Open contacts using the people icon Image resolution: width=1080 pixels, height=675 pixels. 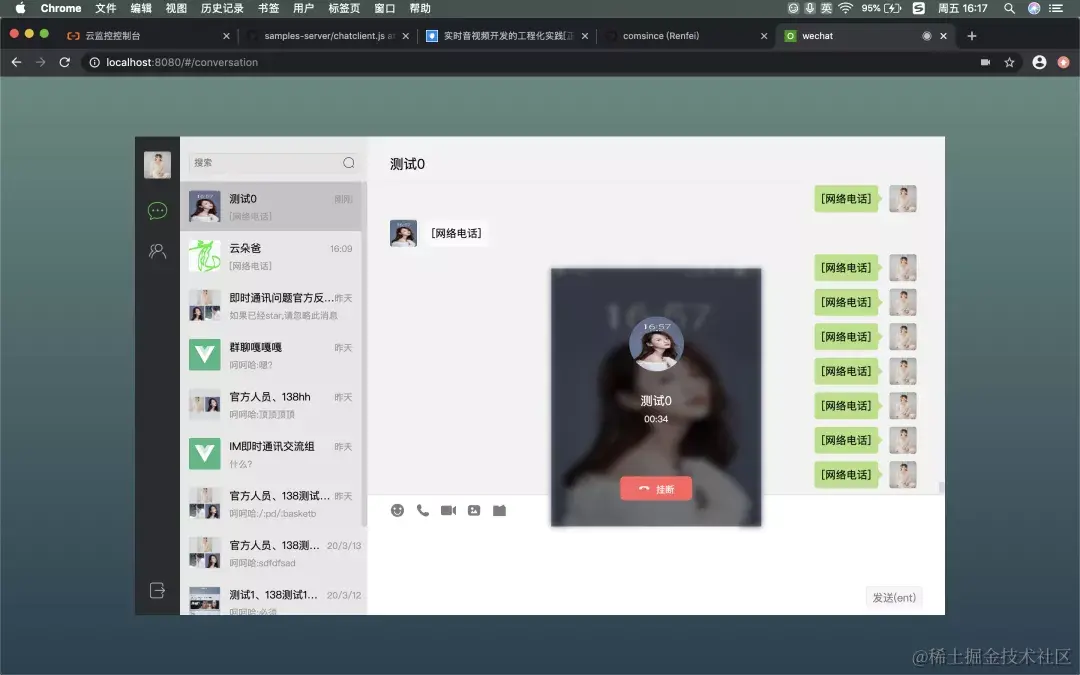coord(157,251)
